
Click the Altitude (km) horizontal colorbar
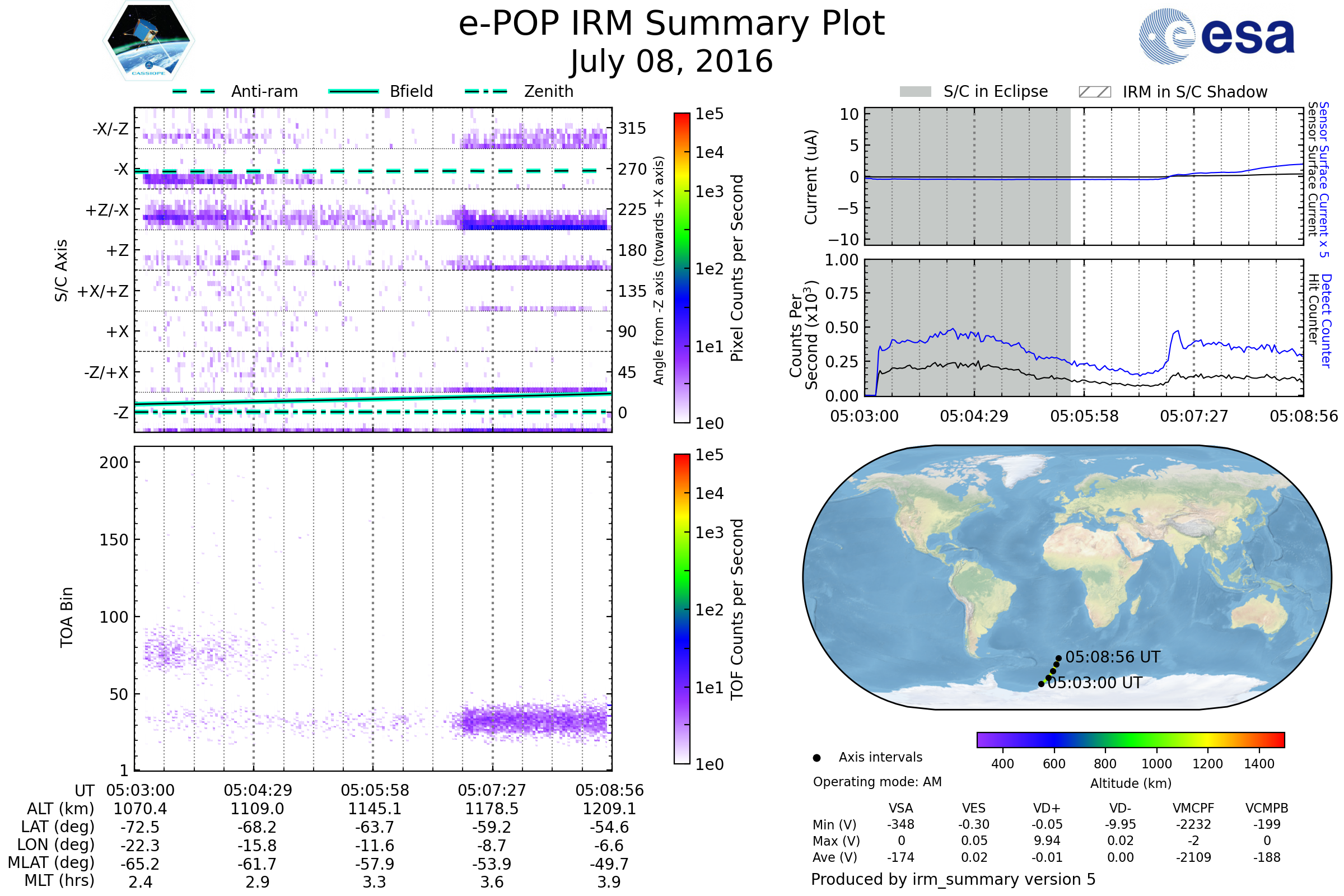click(x=1130, y=740)
